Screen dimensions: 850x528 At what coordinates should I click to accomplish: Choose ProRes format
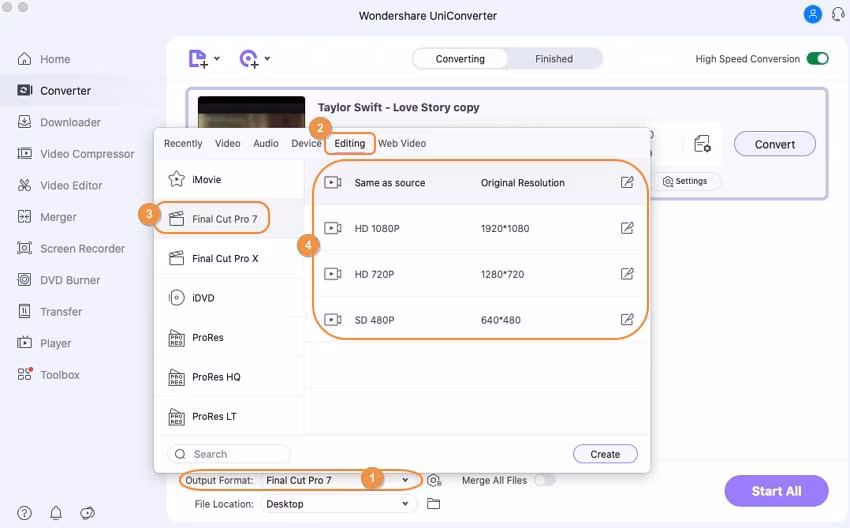(229, 337)
